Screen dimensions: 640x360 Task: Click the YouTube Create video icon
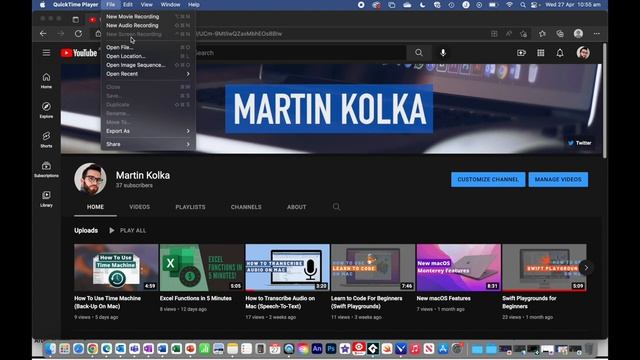coord(521,53)
